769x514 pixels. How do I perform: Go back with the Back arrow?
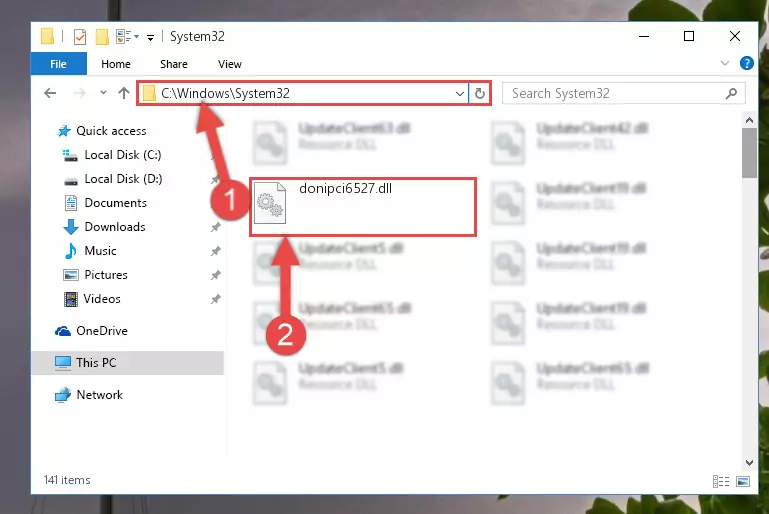50,93
